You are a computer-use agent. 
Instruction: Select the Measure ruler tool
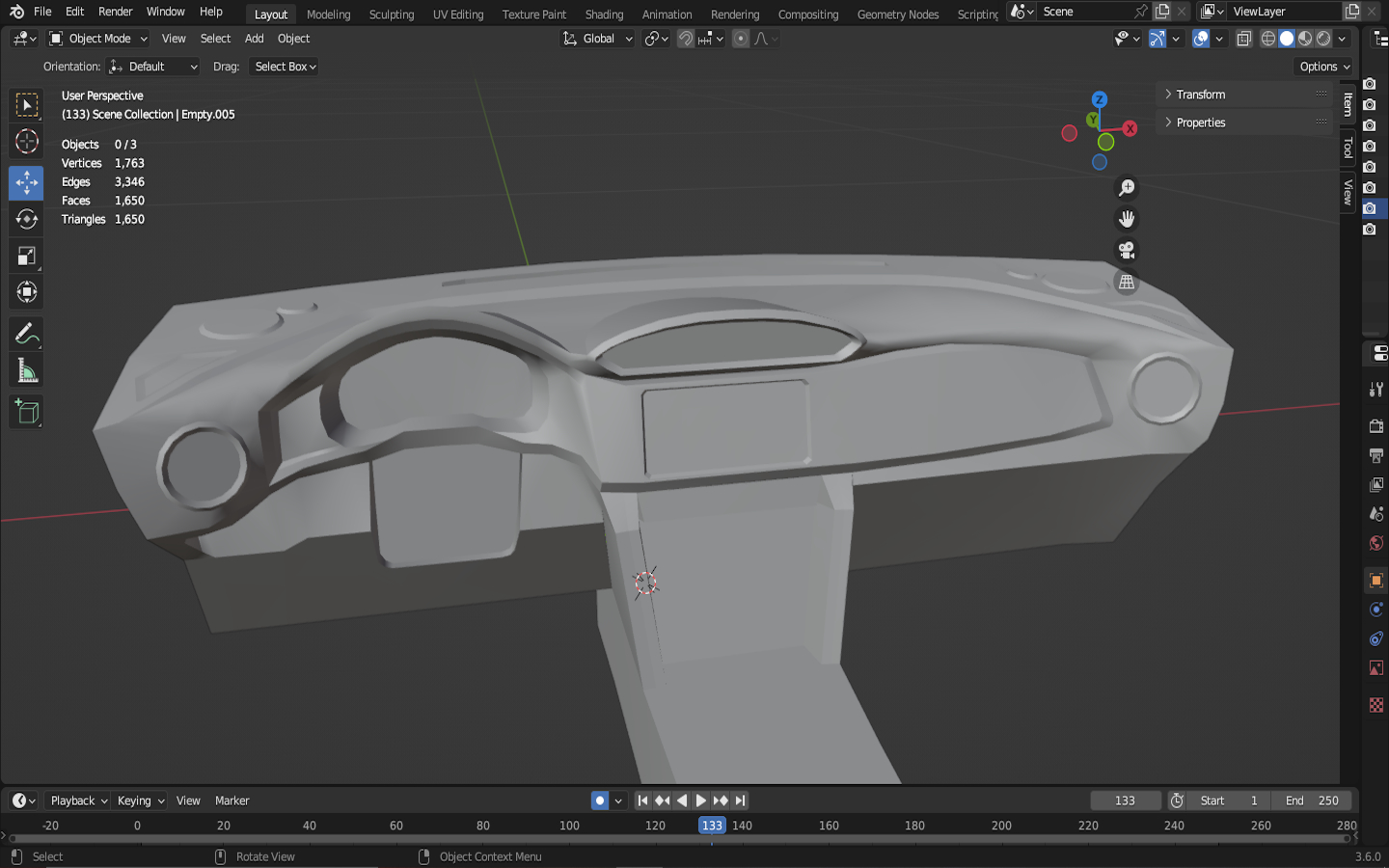tap(26, 371)
